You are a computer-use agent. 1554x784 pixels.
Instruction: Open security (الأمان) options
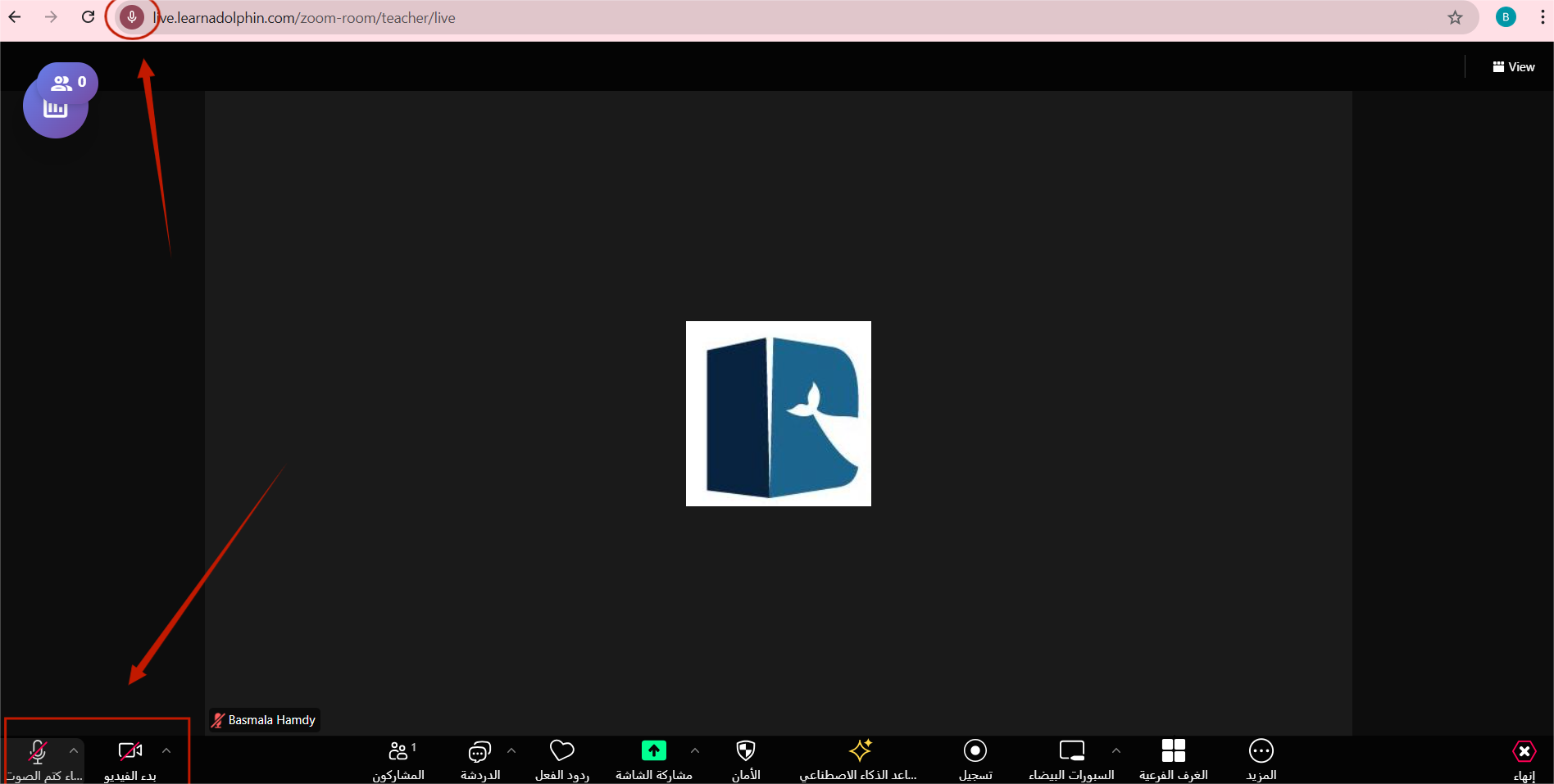pos(745,759)
